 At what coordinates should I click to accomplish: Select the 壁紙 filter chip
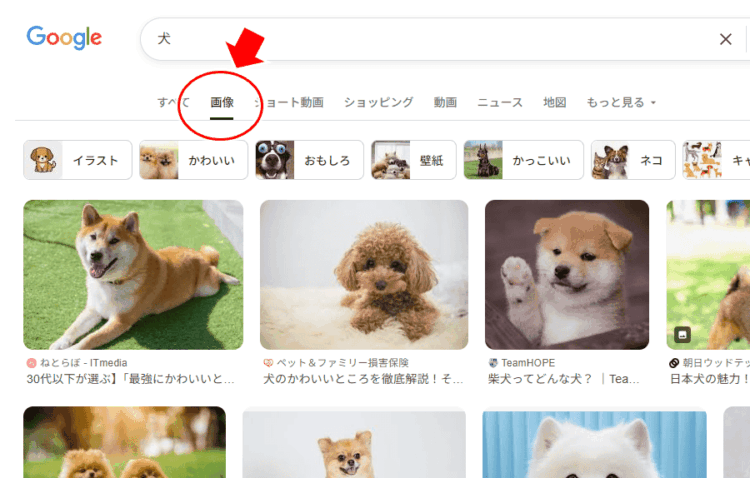tap(414, 160)
